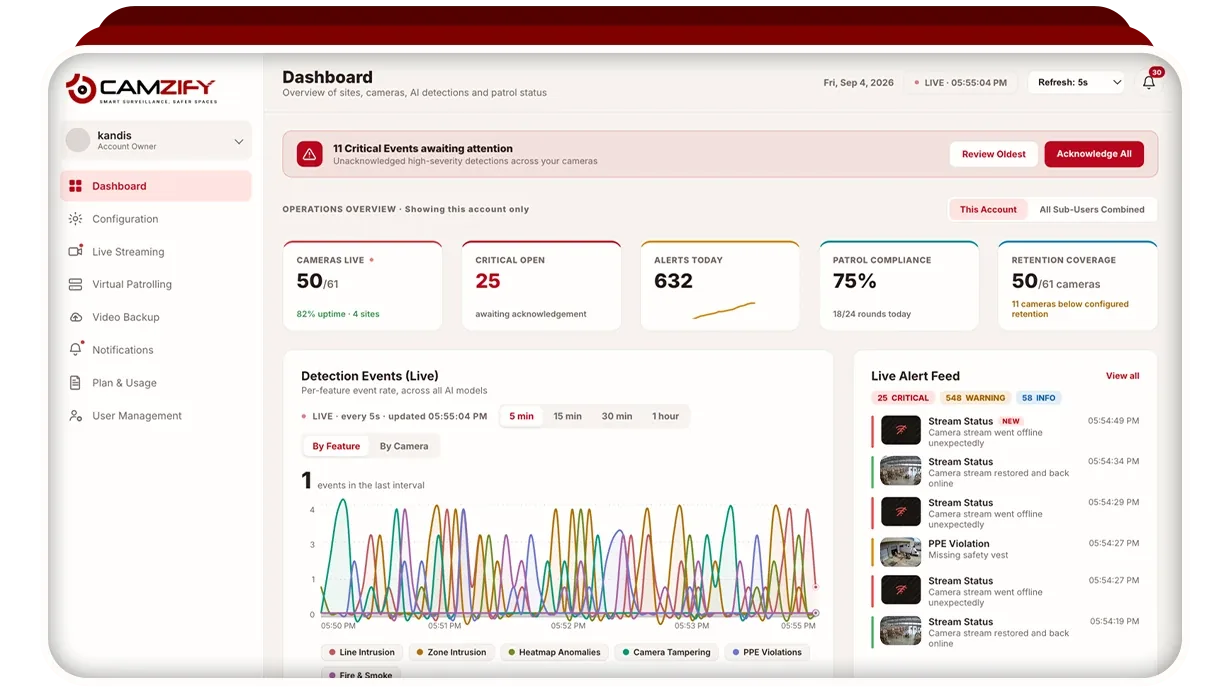Click the Video Backup cloud icon

point(75,317)
